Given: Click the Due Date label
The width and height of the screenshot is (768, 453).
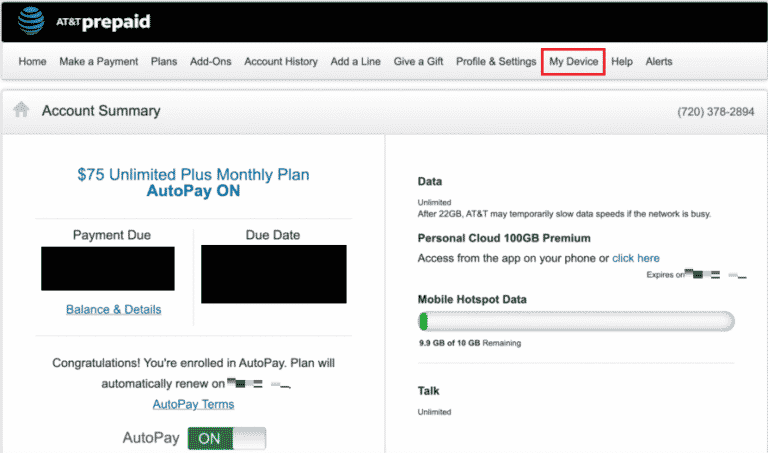Looking at the screenshot, I should coord(273,235).
